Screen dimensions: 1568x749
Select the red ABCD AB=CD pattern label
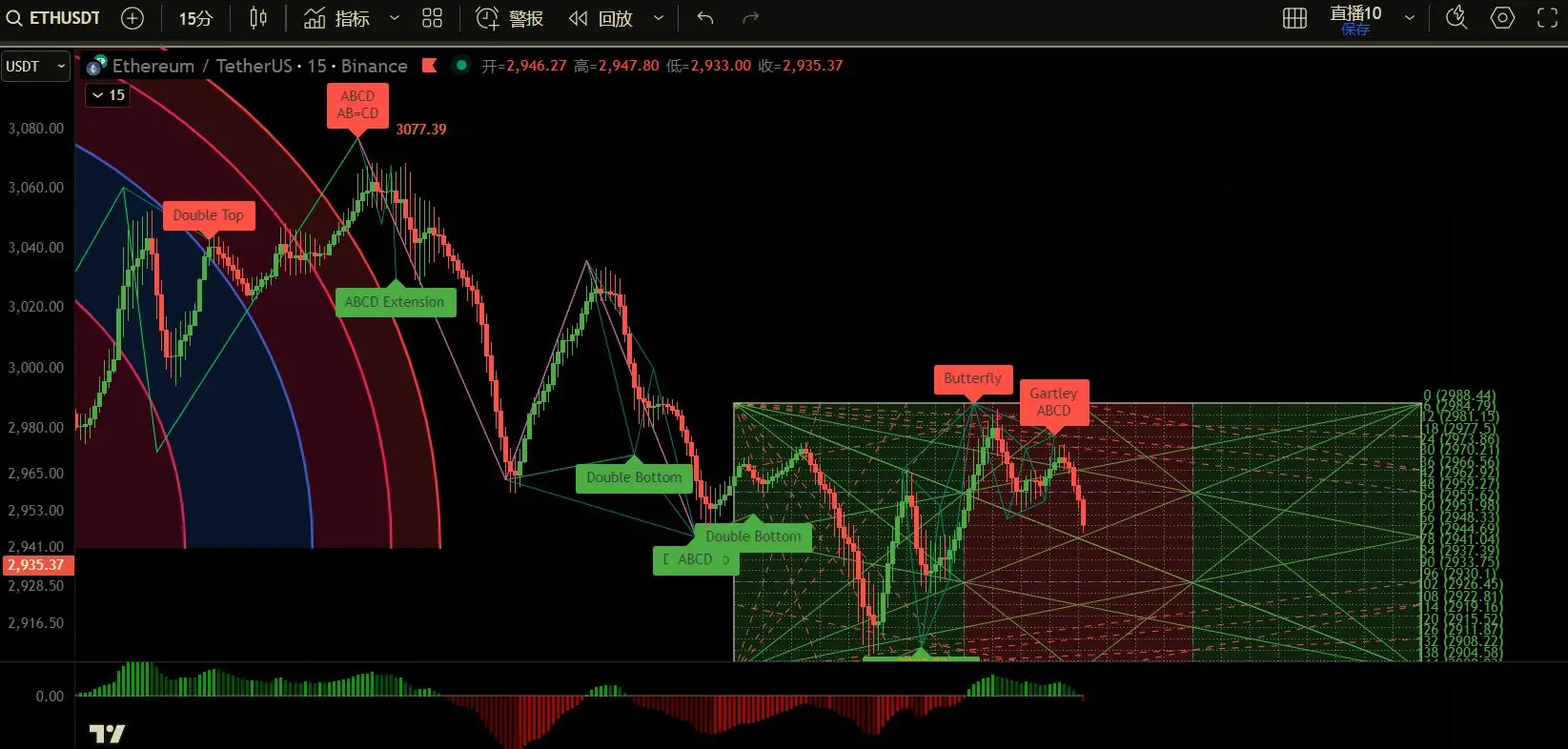[x=357, y=105]
